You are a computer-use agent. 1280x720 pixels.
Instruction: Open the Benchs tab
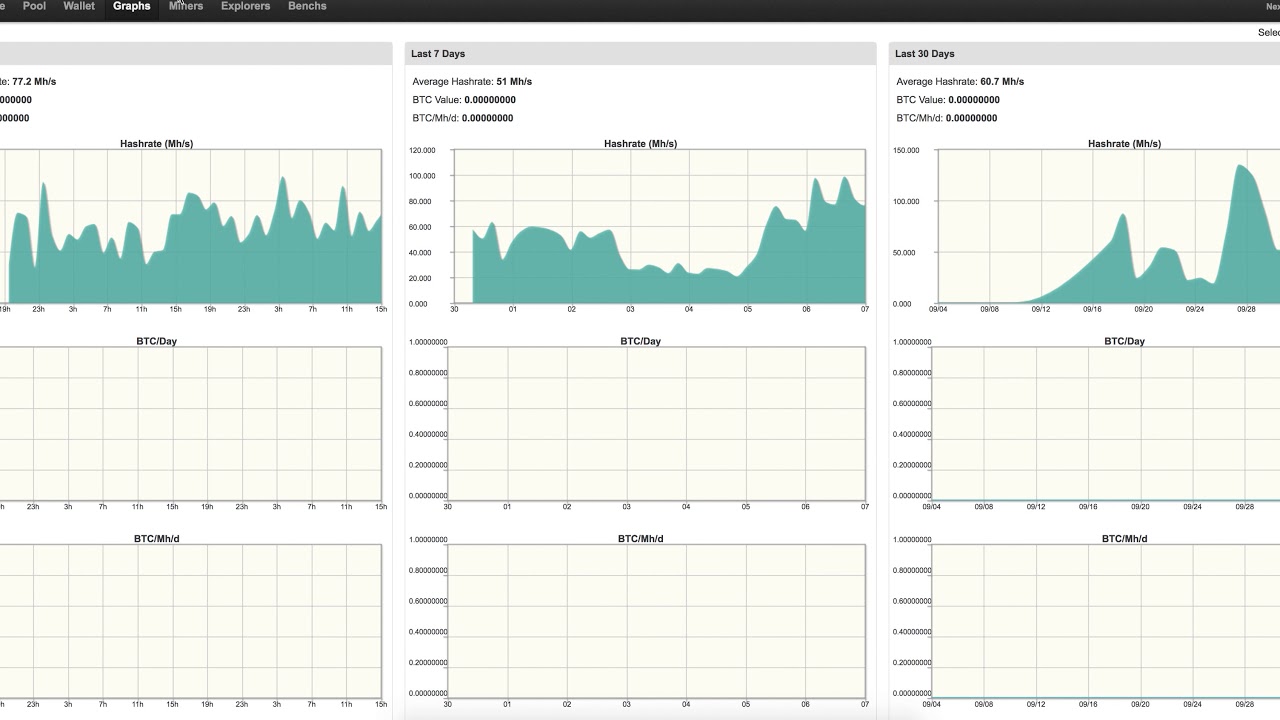click(x=307, y=6)
